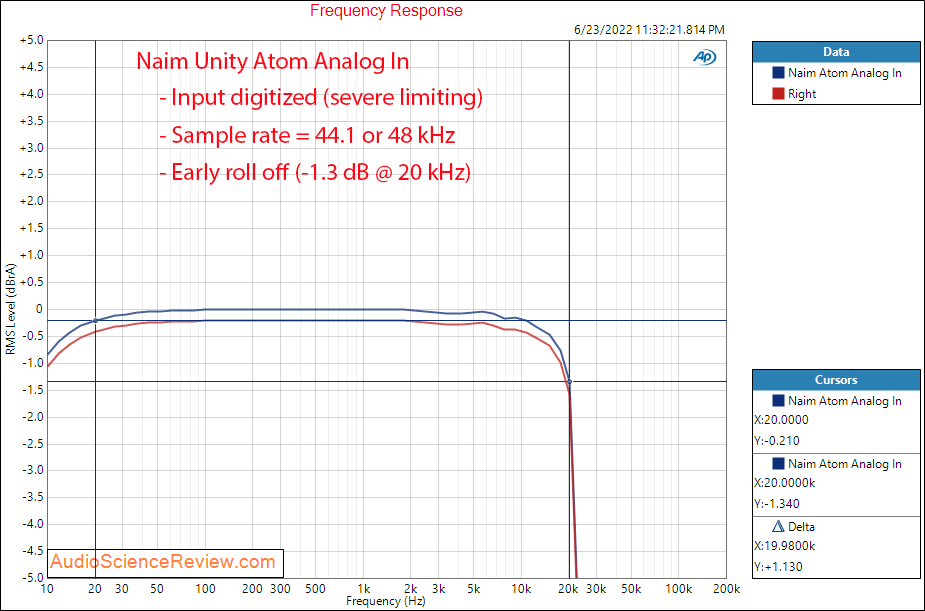The width and height of the screenshot is (925, 611).
Task: Click the 'X:20.0000k' cursor reading
Action: point(785,483)
